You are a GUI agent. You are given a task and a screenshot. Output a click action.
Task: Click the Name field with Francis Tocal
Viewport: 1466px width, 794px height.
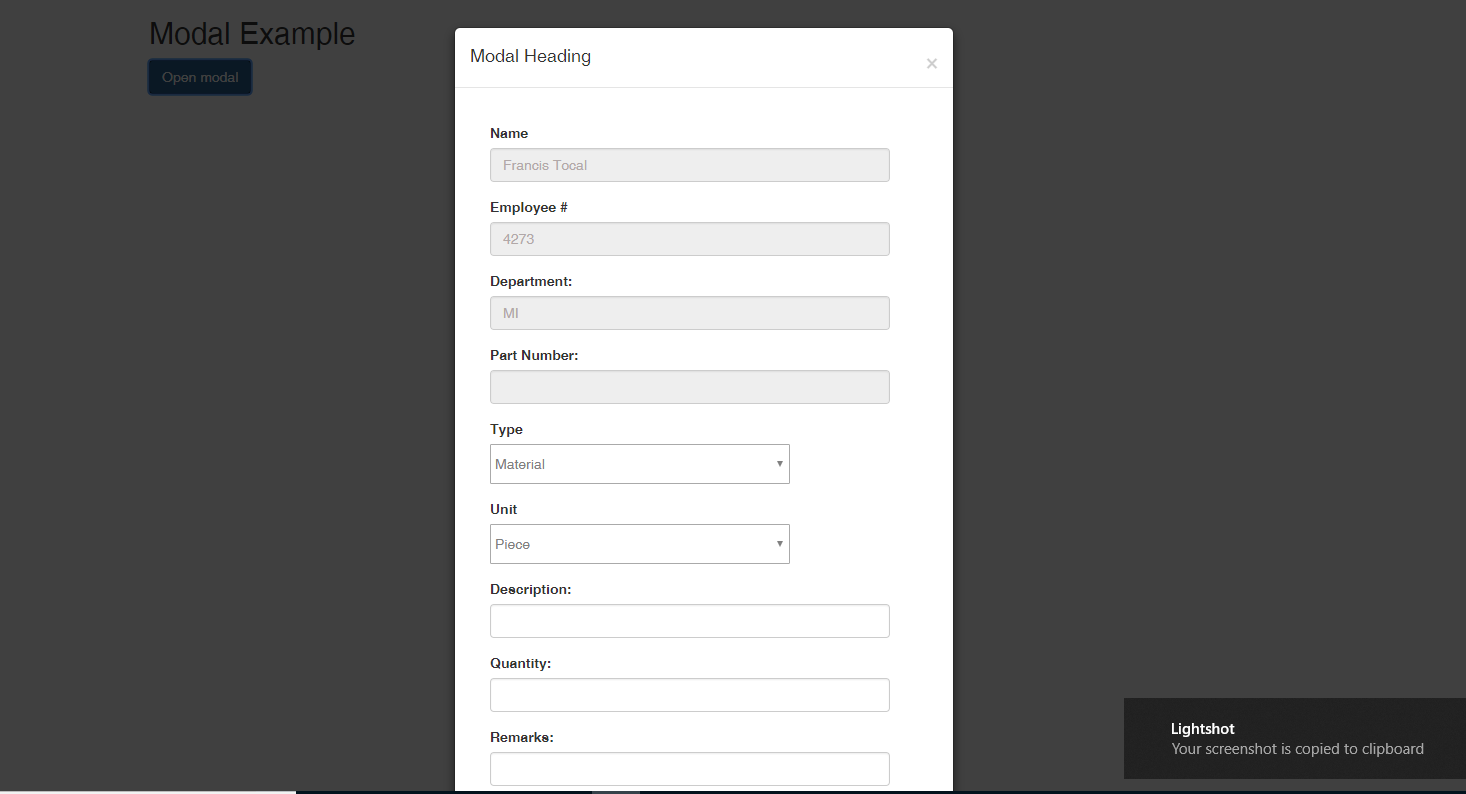[690, 165]
